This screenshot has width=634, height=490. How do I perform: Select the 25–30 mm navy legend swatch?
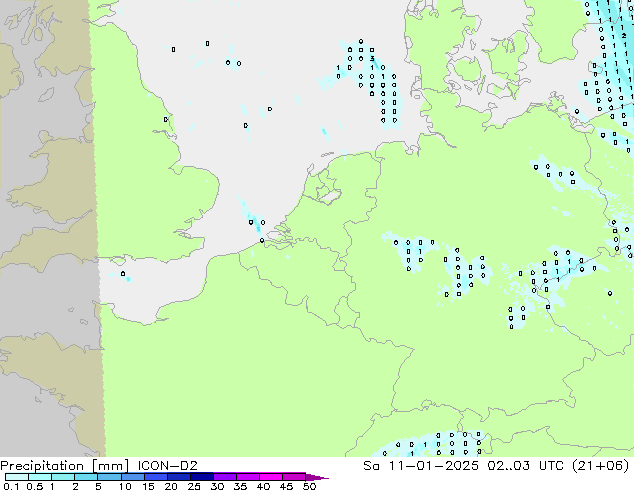202,477
